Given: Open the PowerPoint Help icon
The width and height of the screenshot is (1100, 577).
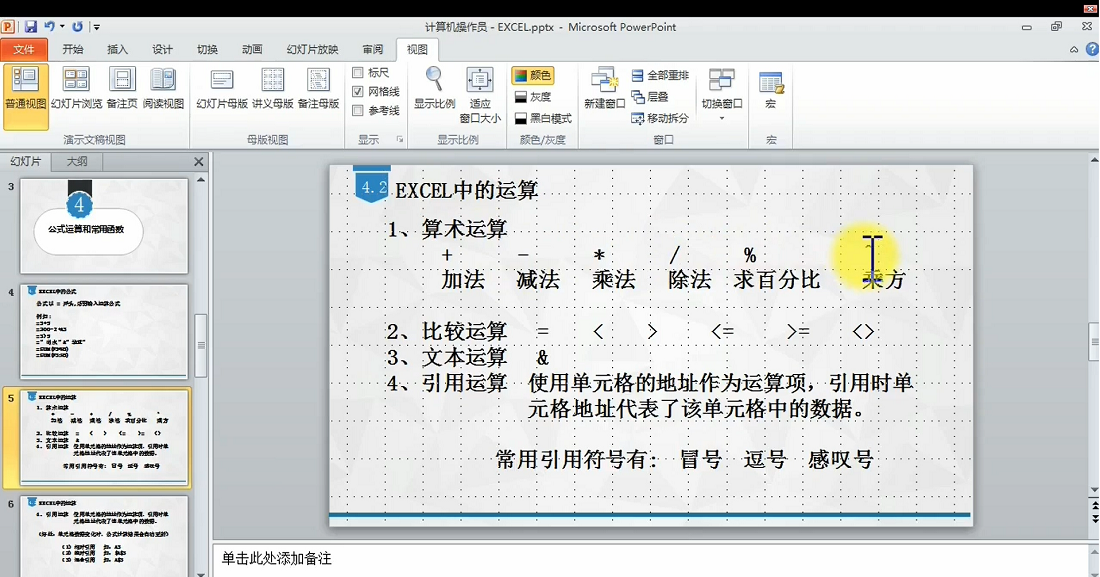Looking at the screenshot, I should 1092,49.
